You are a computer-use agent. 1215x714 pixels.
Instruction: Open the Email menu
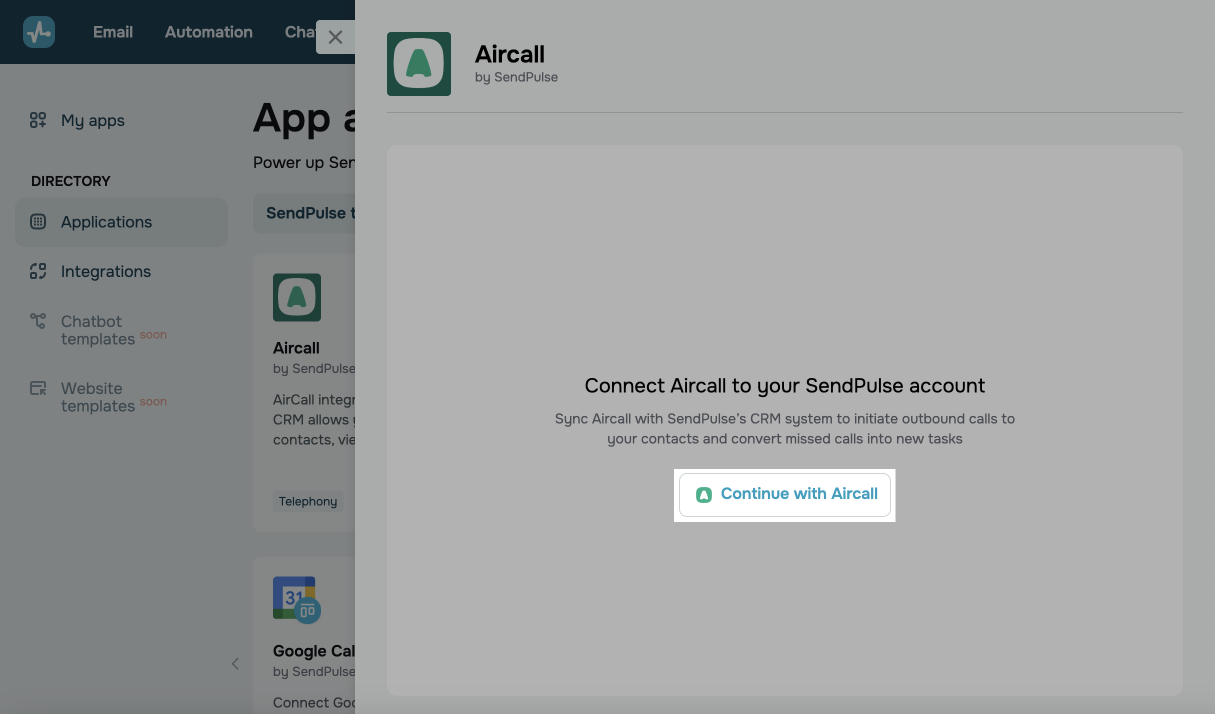[113, 32]
